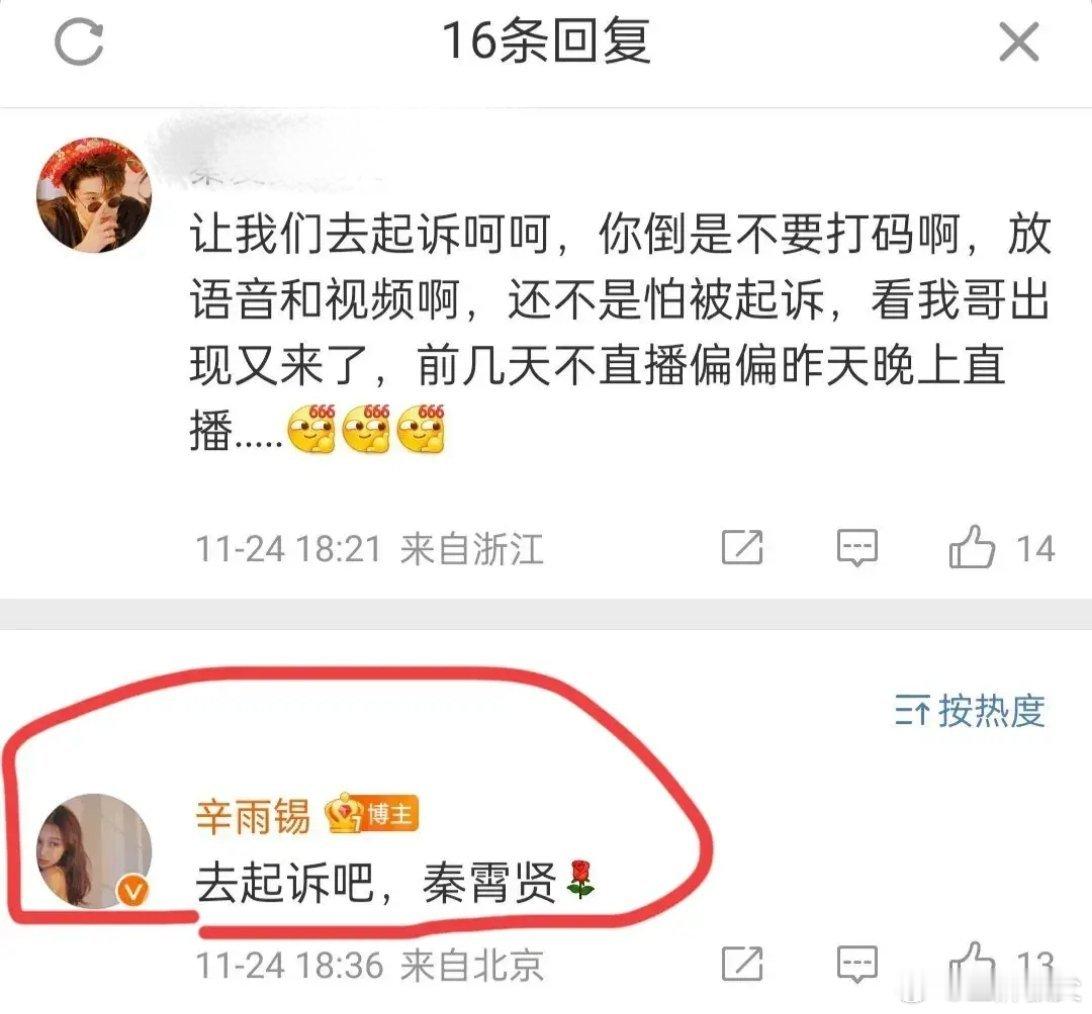Like 辛雨锡's reply with thumbs-up
This screenshot has width=1092, height=1014.
(x=972, y=963)
